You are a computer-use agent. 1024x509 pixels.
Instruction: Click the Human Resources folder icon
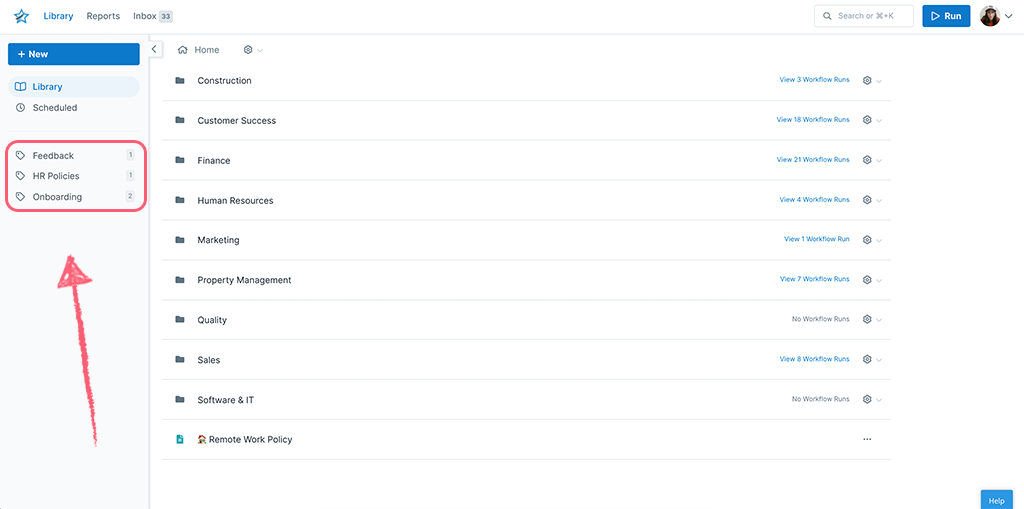(180, 200)
